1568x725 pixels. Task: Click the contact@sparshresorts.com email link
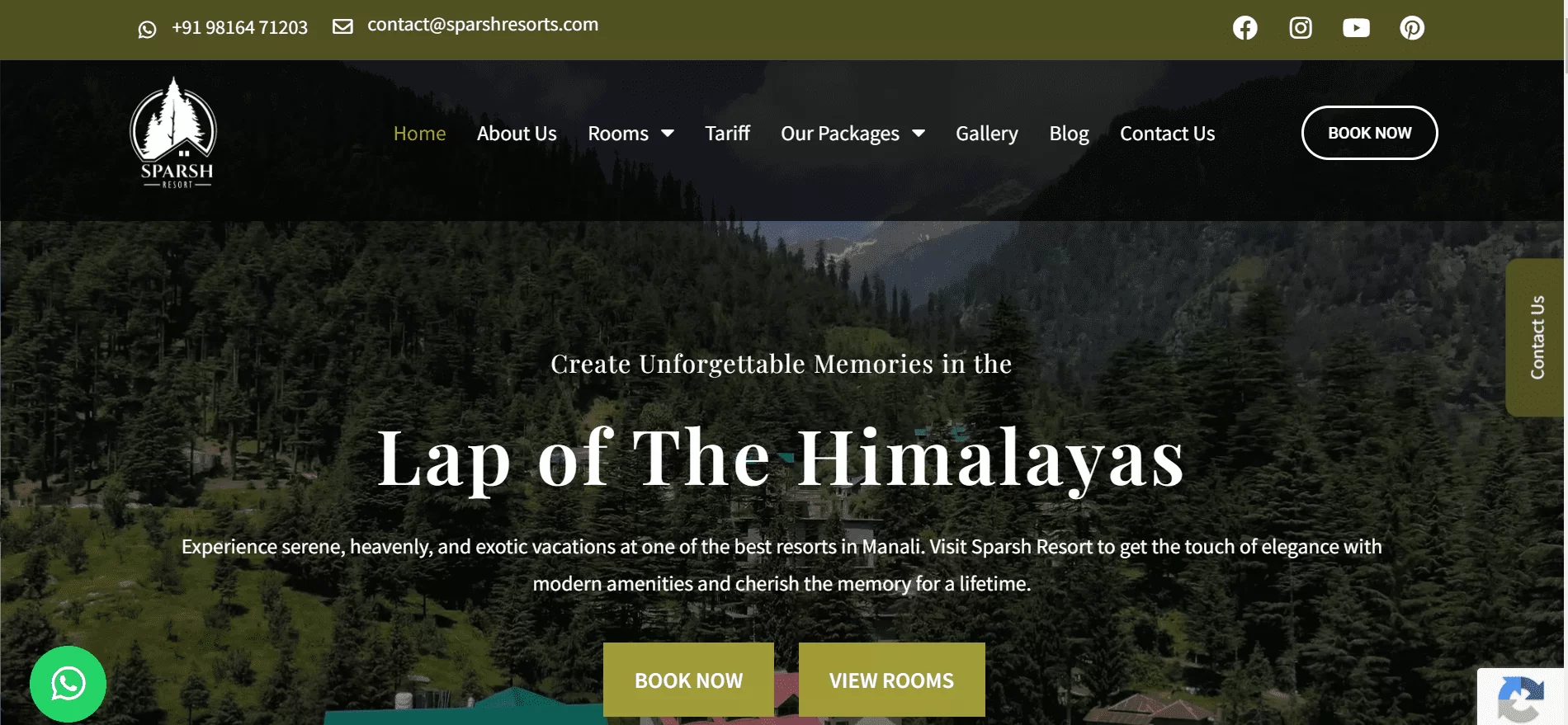pos(483,25)
